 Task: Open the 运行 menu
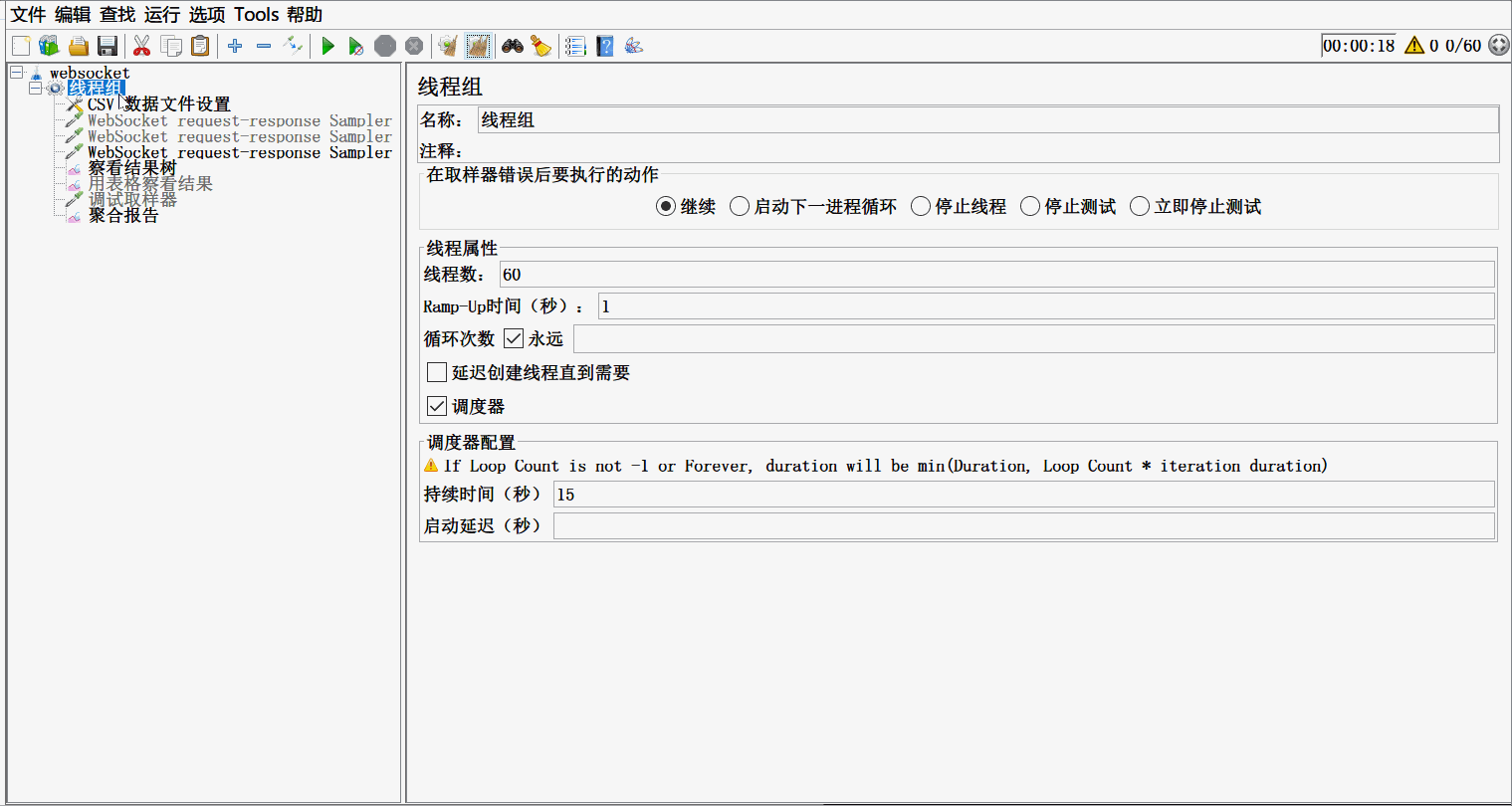(161, 15)
